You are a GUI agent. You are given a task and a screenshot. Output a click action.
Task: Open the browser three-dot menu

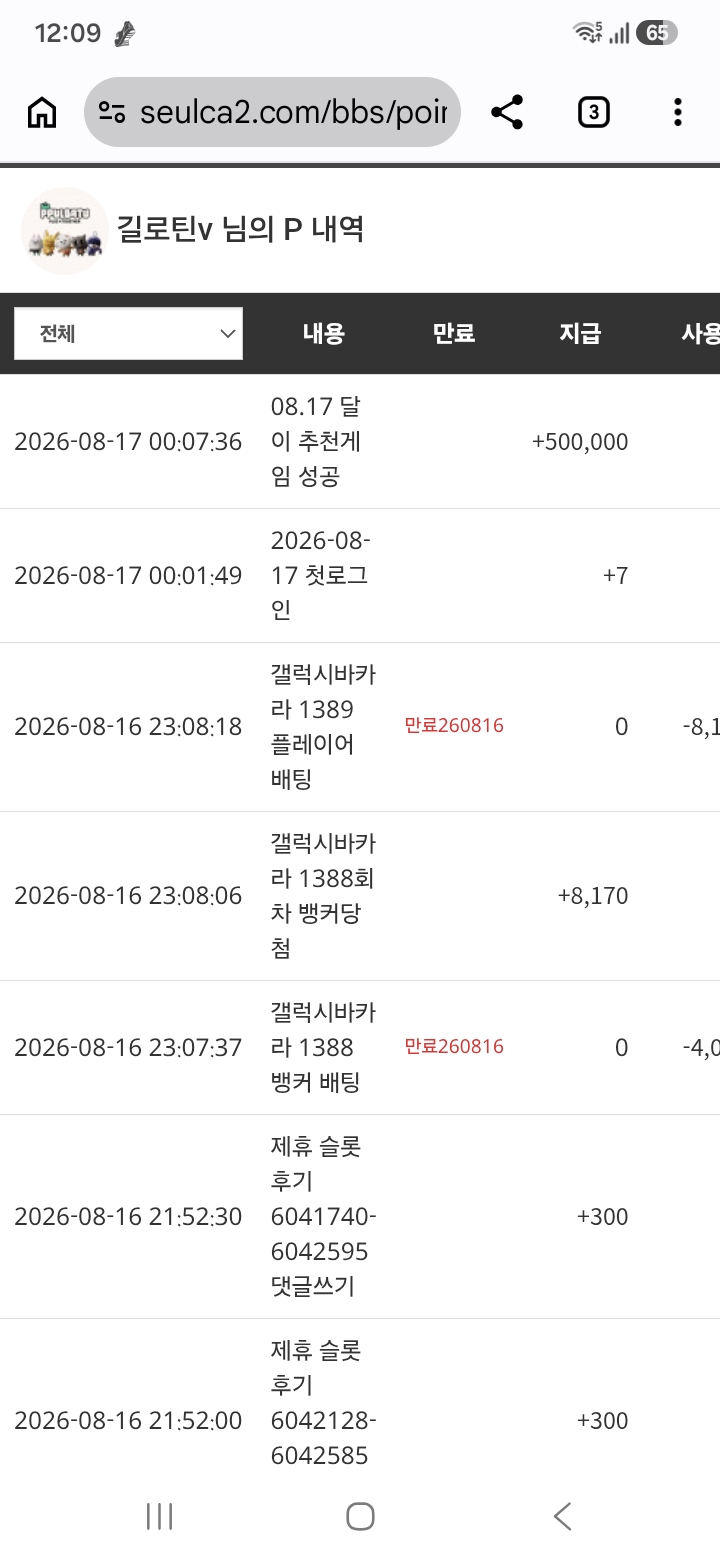click(678, 113)
